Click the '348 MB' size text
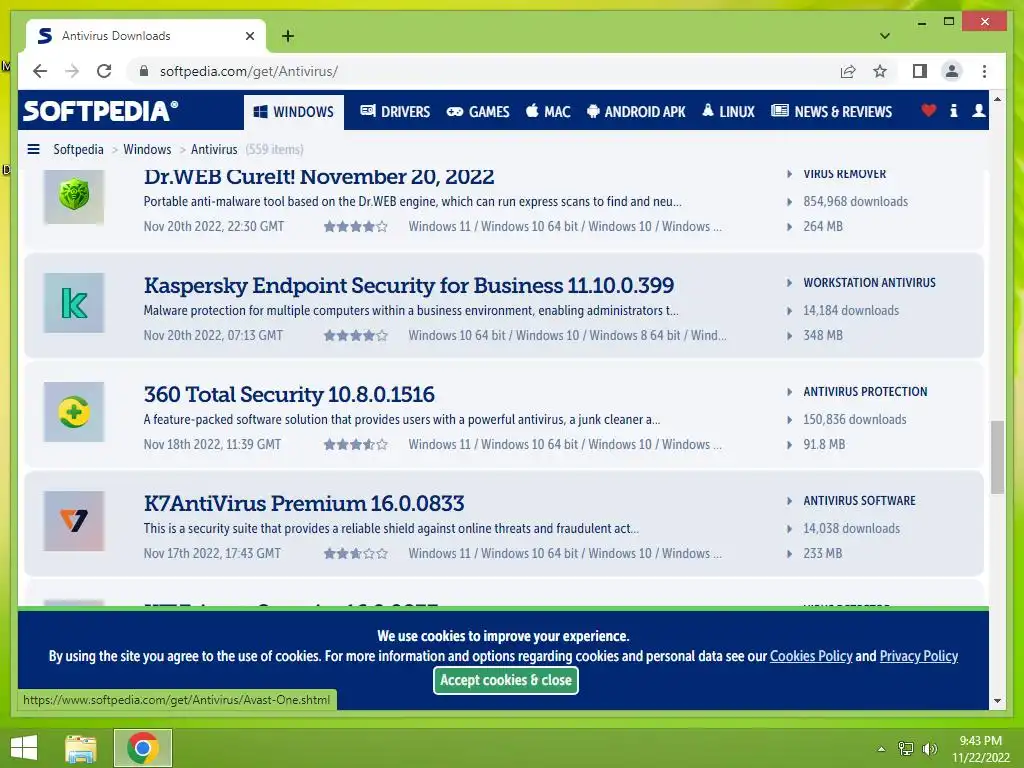 click(823, 335)
